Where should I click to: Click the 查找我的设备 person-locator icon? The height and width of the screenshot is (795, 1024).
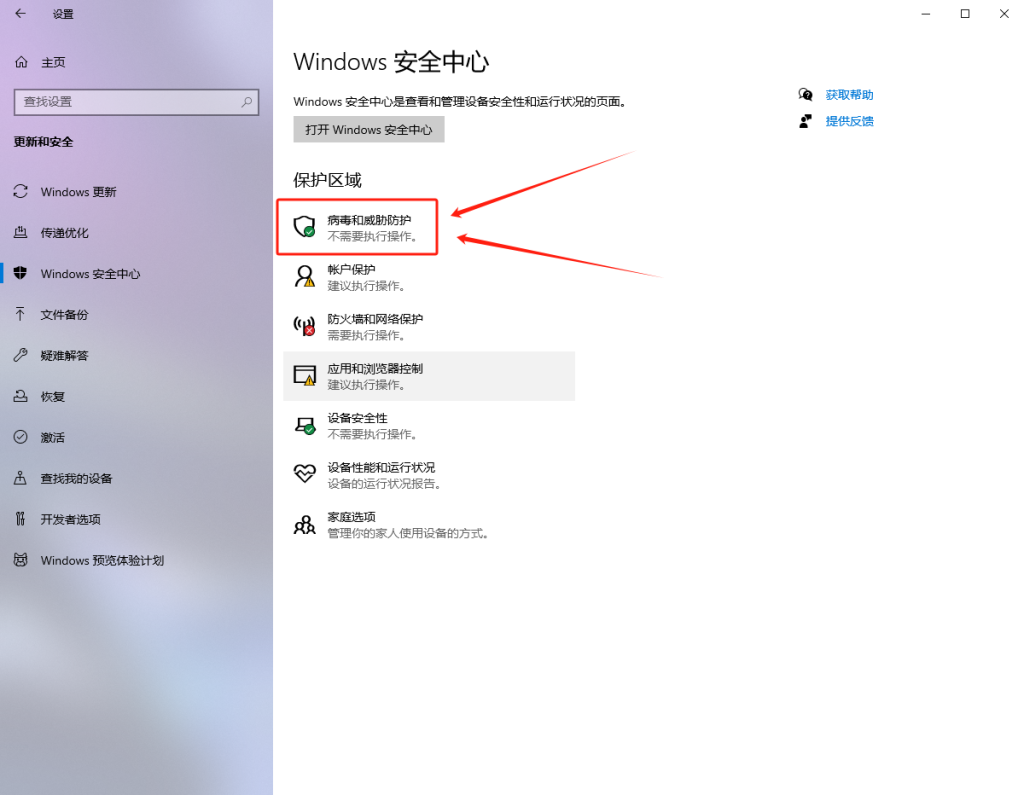pyautogui.click(x=21, y=478)
